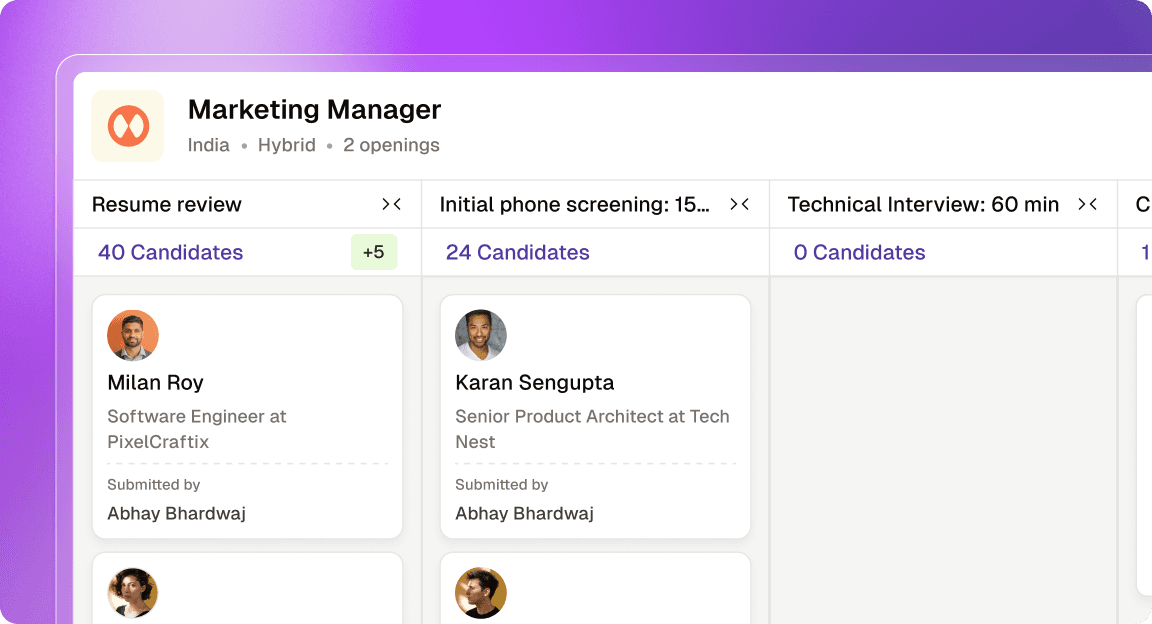The image size is (1152, 624).
Task: Collapse the Resume review column
Action: pyautogui.click(x=391, y=204)
